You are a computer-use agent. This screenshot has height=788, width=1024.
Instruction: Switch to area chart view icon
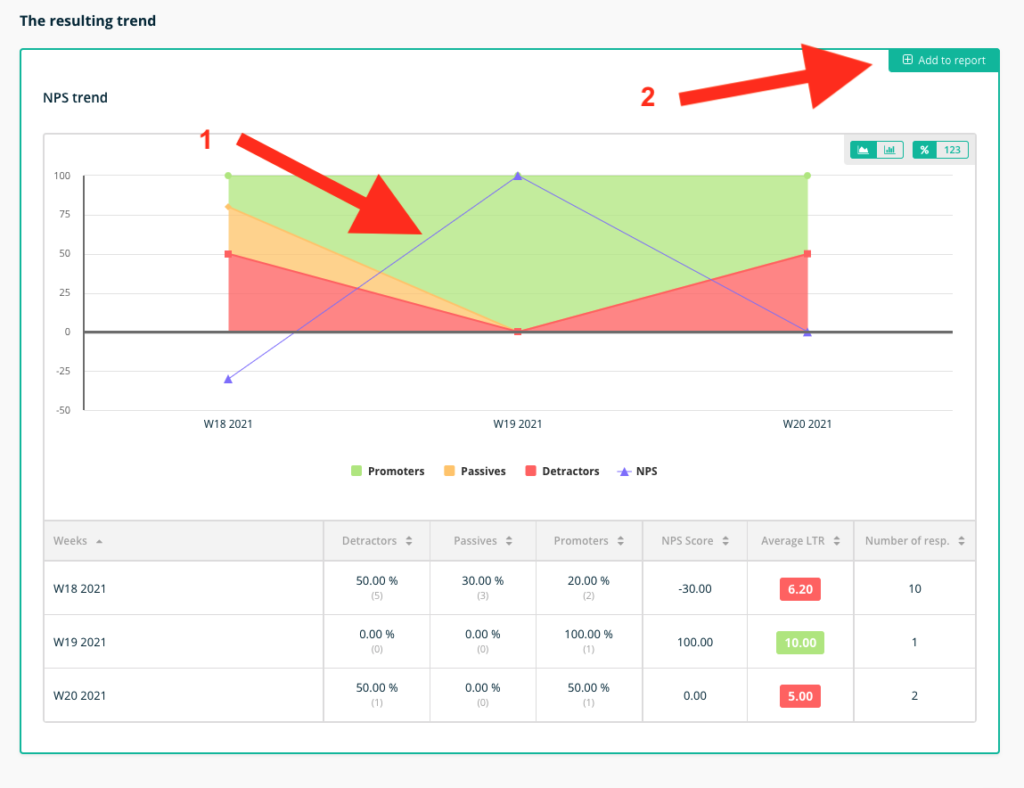point(863,150)
